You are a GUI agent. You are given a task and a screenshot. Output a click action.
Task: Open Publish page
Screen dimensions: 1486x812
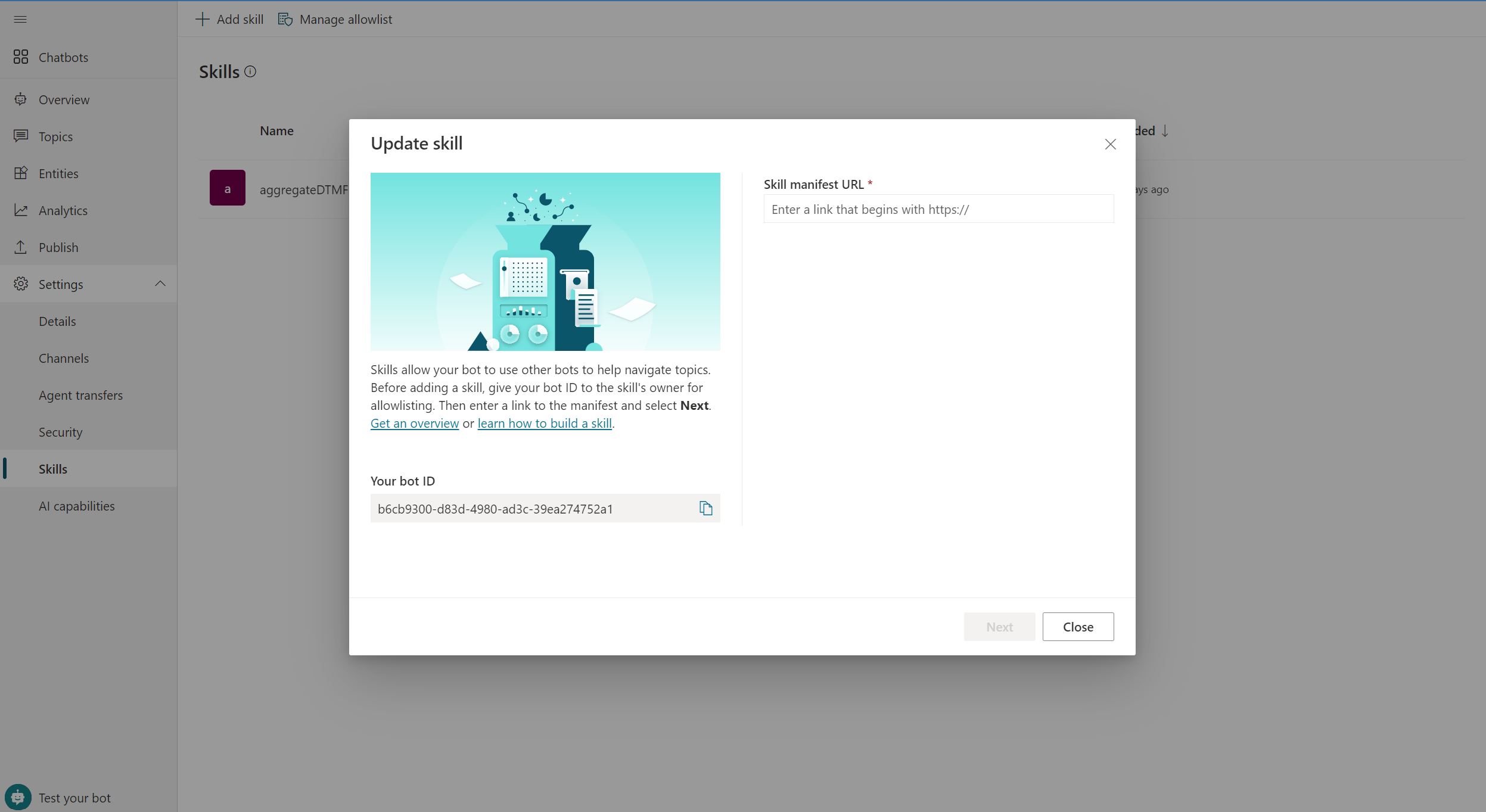click(x=88, y=247)
